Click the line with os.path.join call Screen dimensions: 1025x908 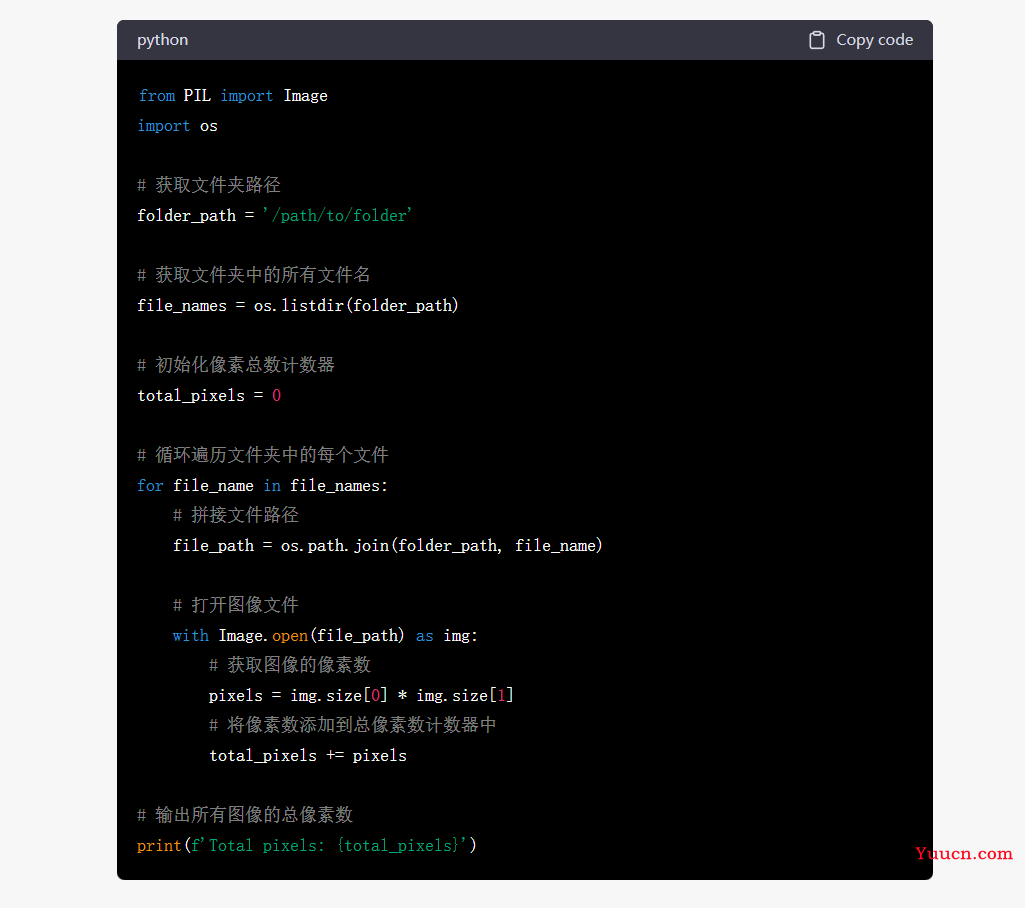coord(388,546)
